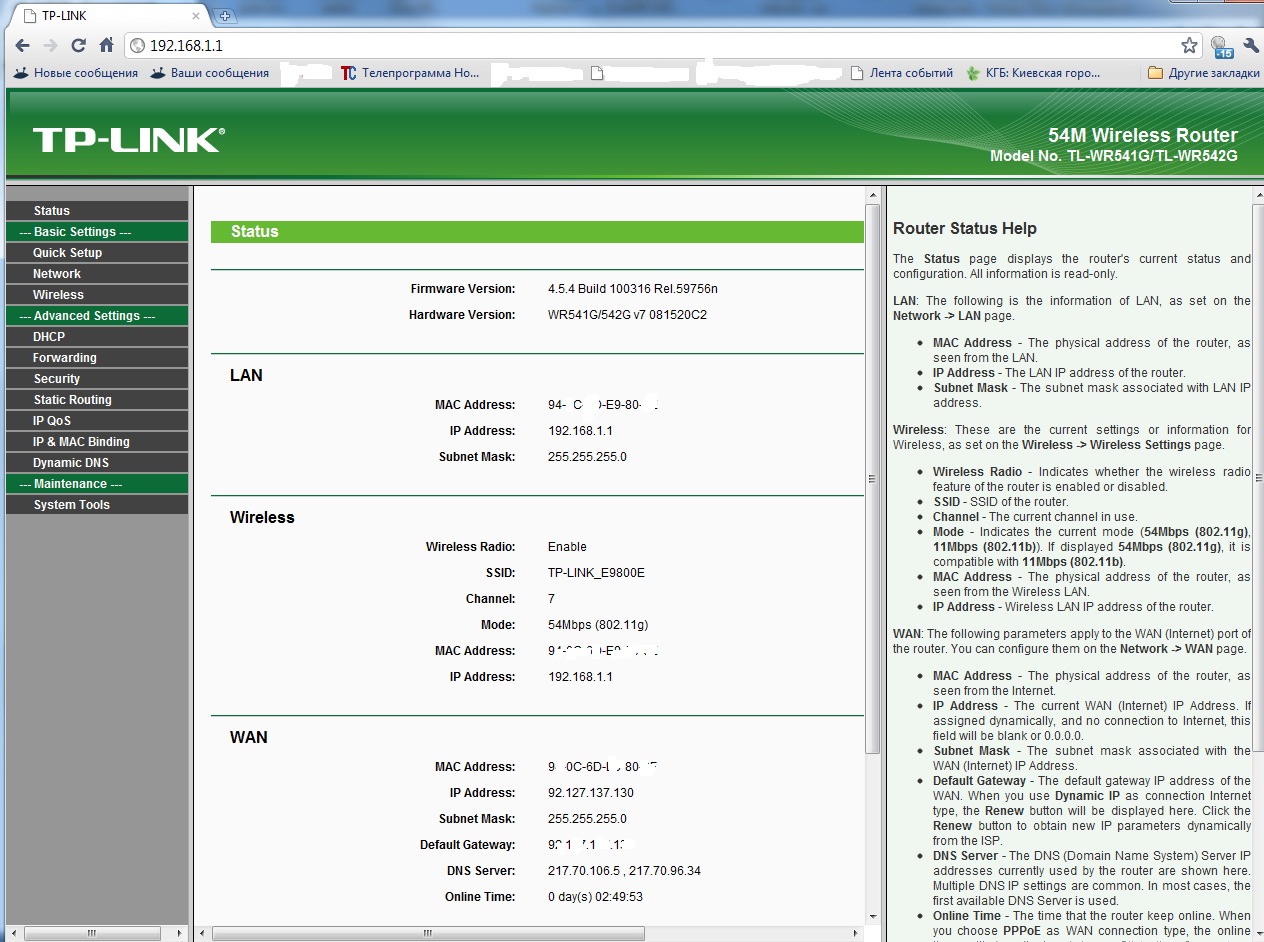Click the Maintenance section header
The image size is (1264, 942).
(x=96, y=484)
